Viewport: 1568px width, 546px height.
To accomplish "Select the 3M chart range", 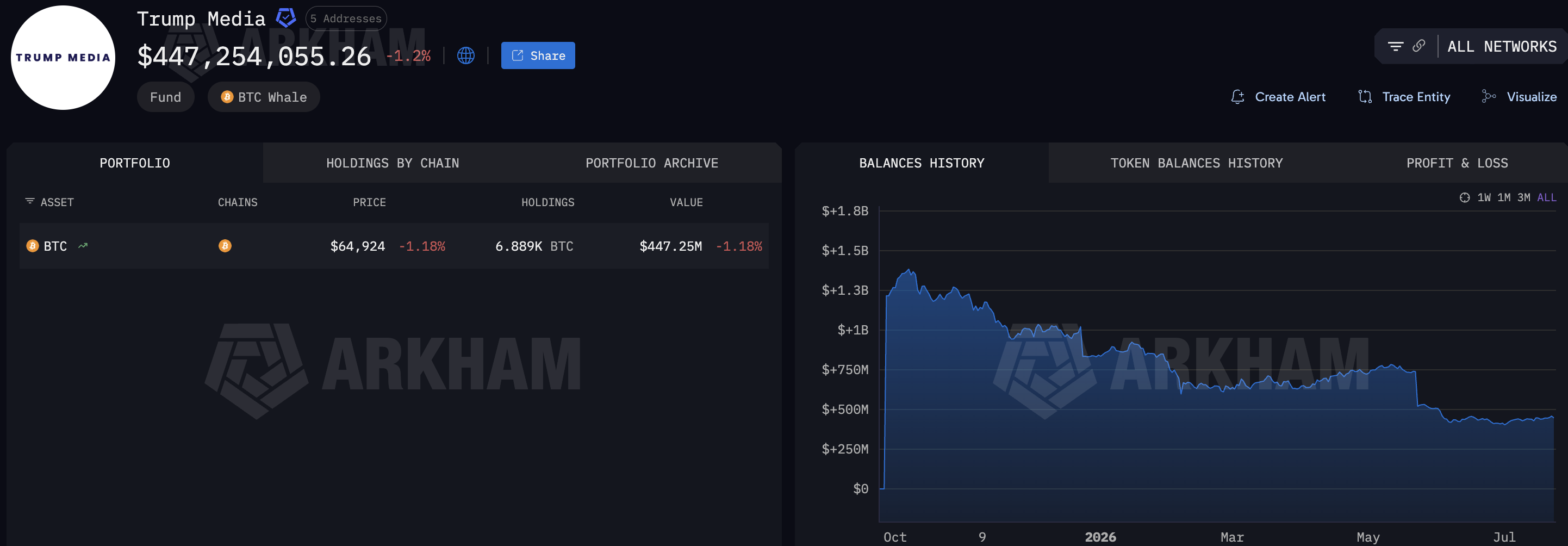I will (1523, 197).
